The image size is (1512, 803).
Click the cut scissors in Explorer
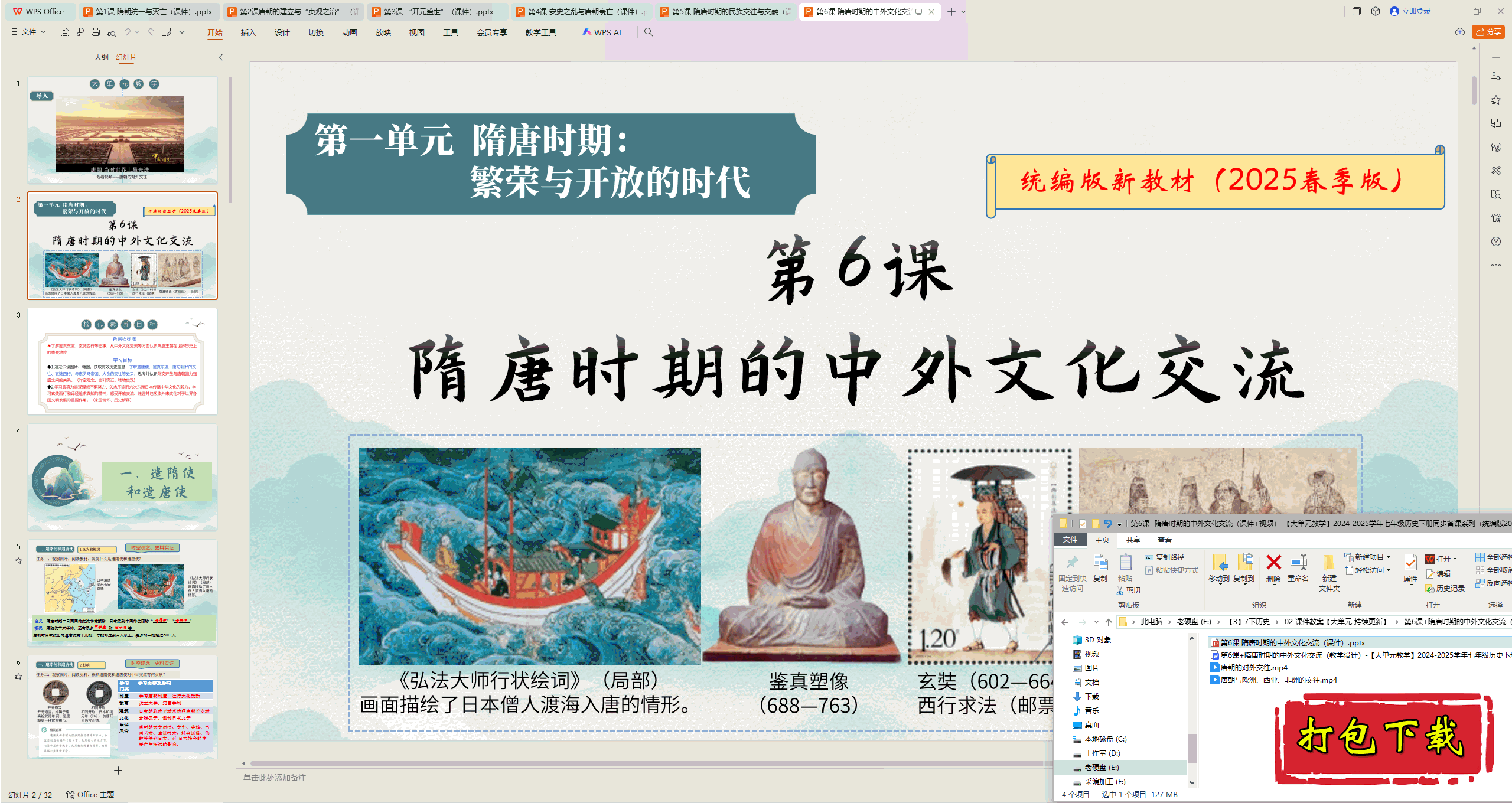coord(1120,590)
